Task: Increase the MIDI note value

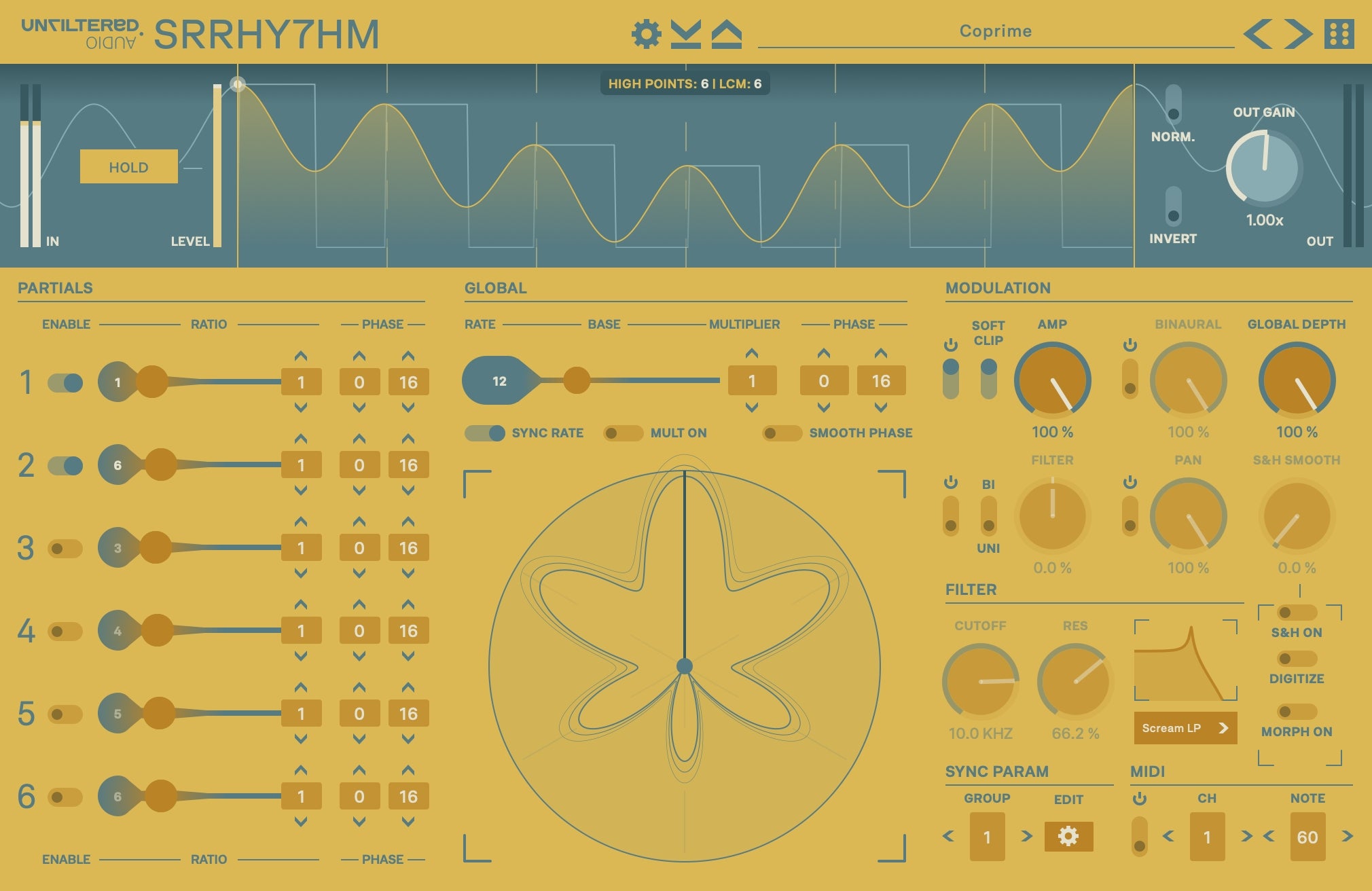Action: pyautogui.click(x=1347, y=836)
